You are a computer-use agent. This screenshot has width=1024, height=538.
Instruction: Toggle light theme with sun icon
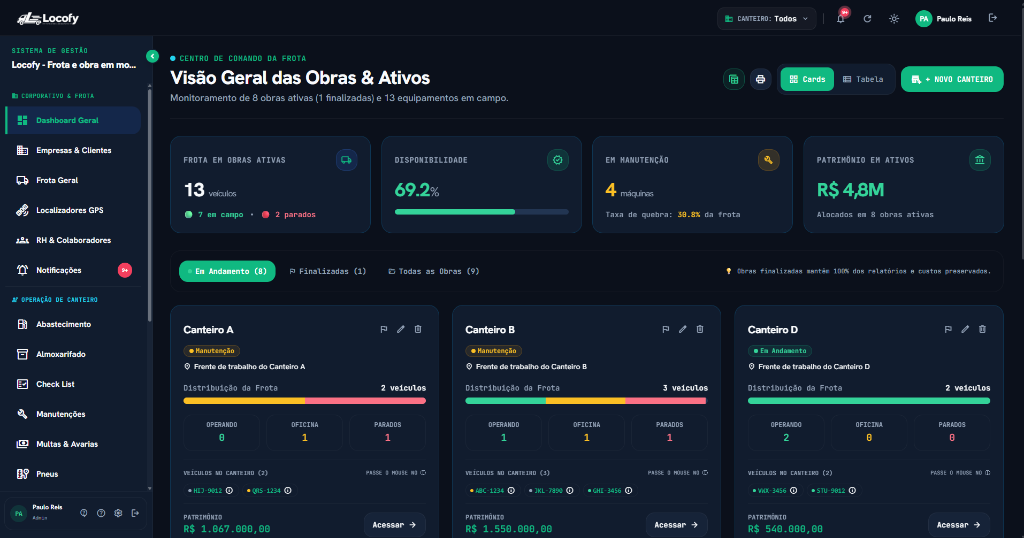click(894, 18)
